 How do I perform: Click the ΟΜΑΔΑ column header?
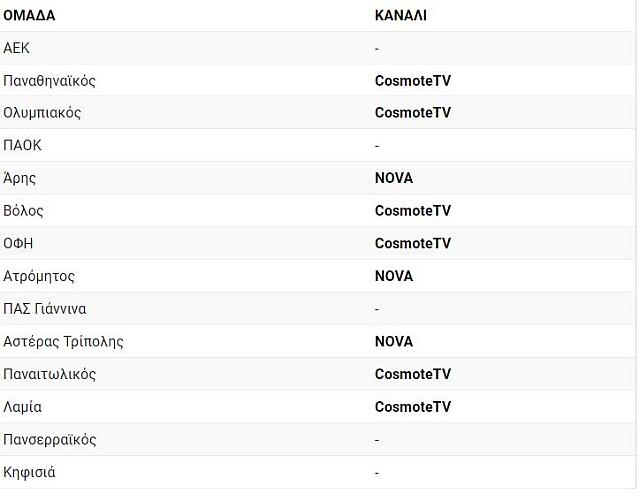(x=29, y=16)
